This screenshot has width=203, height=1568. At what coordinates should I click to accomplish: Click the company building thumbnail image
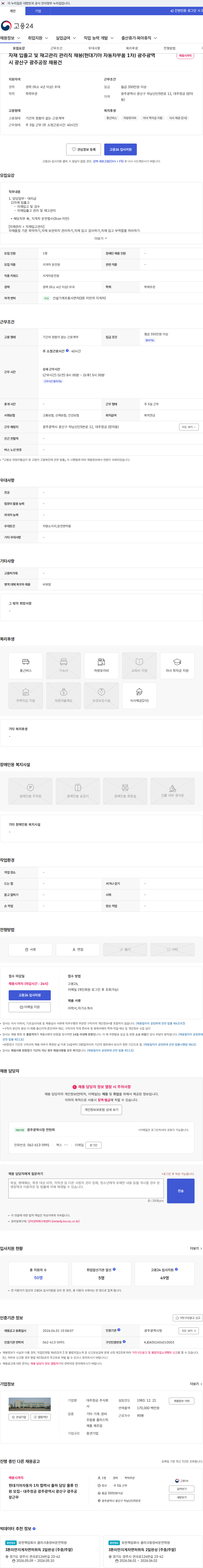click(x=29, y=1404)
